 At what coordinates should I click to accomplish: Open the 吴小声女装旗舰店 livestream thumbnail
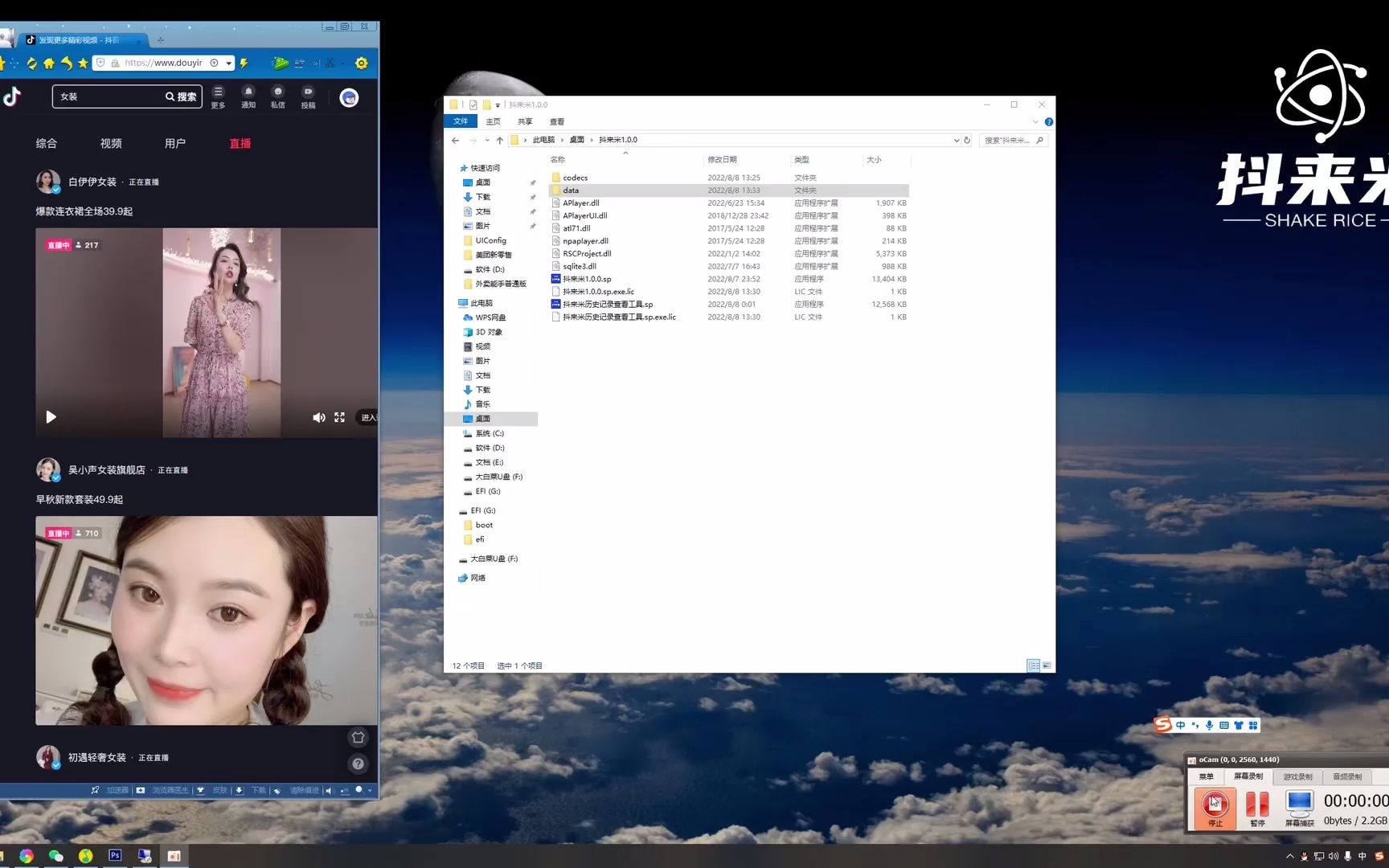(206, 620)
